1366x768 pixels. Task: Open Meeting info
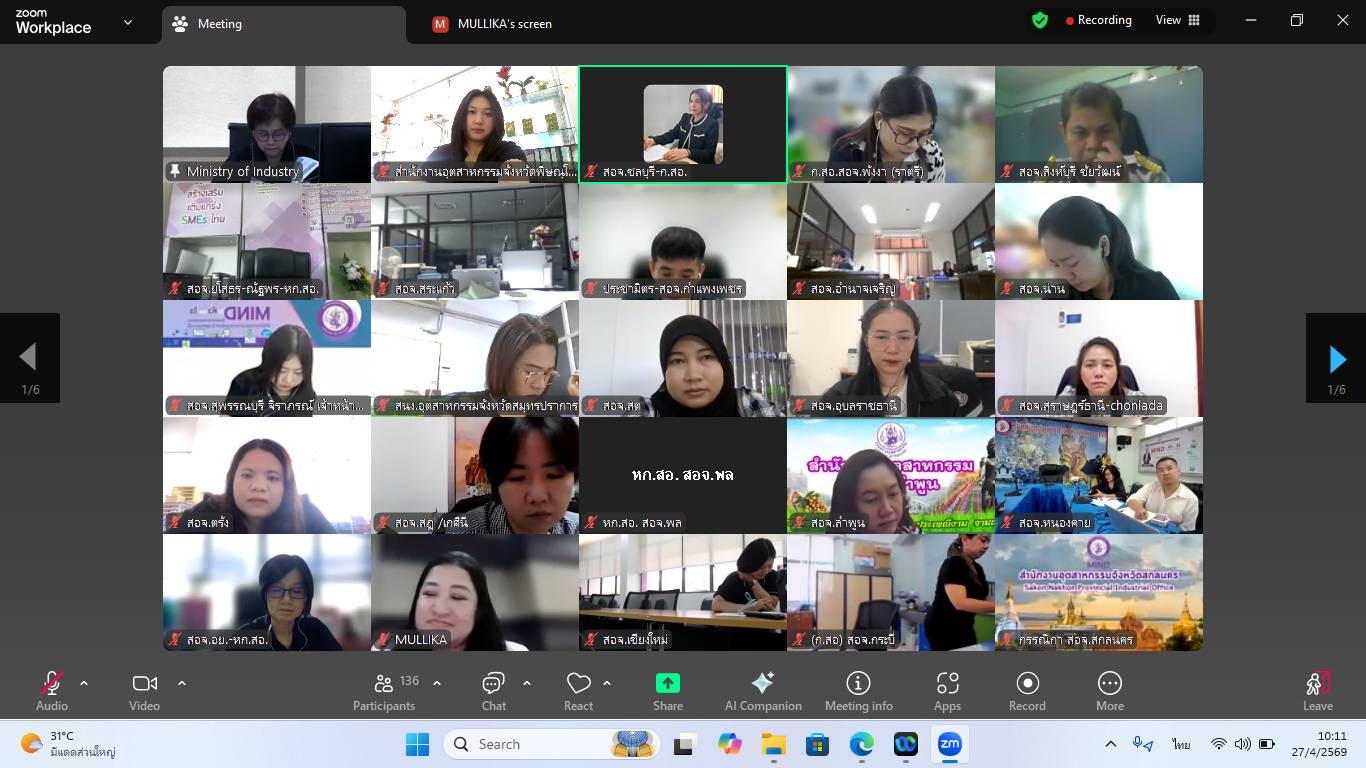pos(858,691)
